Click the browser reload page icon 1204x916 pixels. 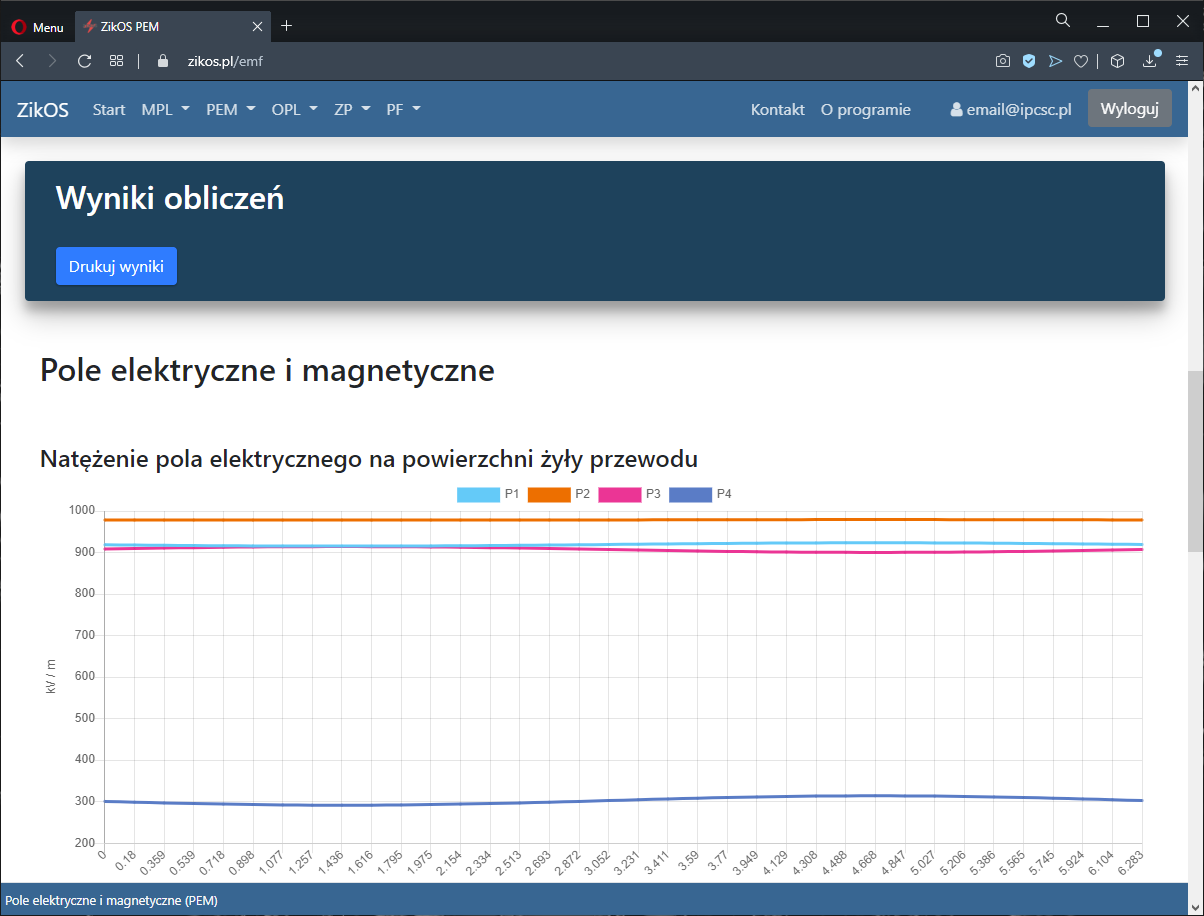coord(85,61)
